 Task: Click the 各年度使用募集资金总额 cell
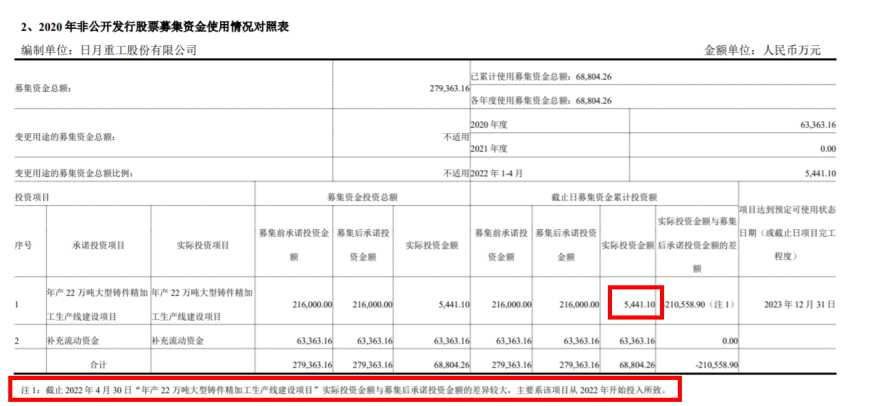click(x=540, y=100)
